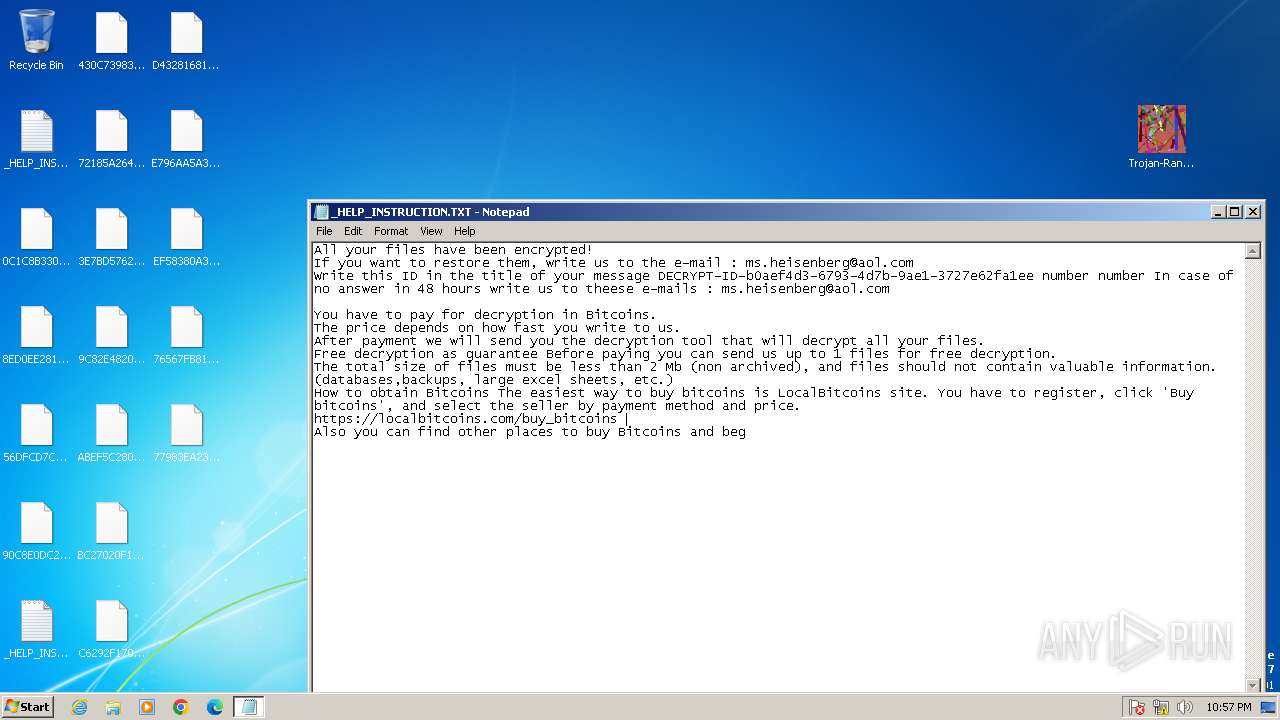Viewport: 1280px width, 720px height.
Task: Select the 3E7BD5762... file icon
Action: [111, 236]
